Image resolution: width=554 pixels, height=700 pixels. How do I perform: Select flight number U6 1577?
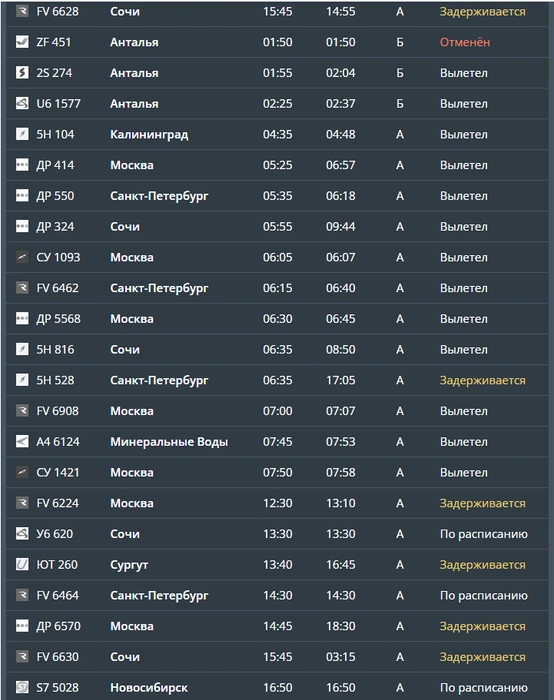click(58, 104)
